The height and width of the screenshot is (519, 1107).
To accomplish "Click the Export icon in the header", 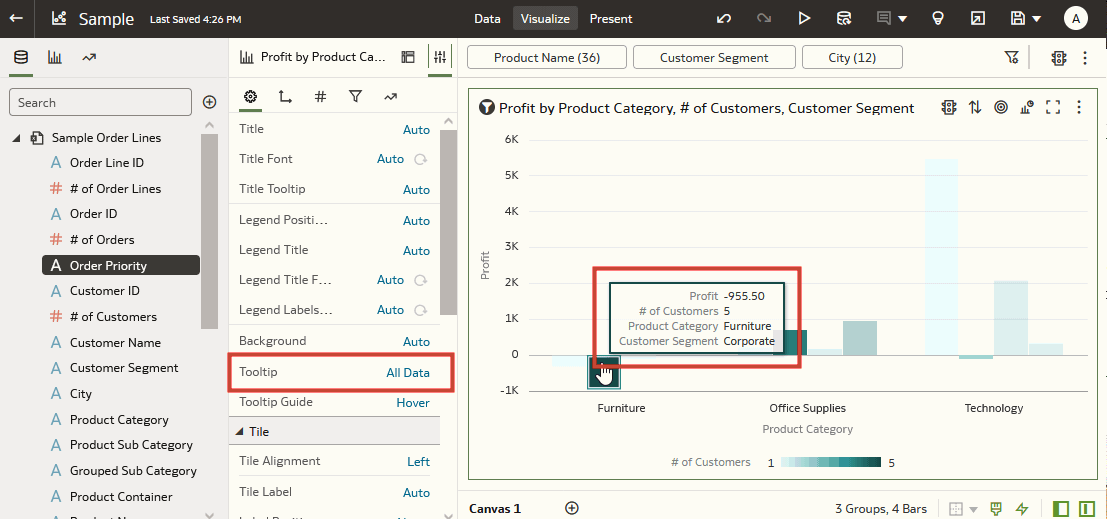I will point(977,18).
